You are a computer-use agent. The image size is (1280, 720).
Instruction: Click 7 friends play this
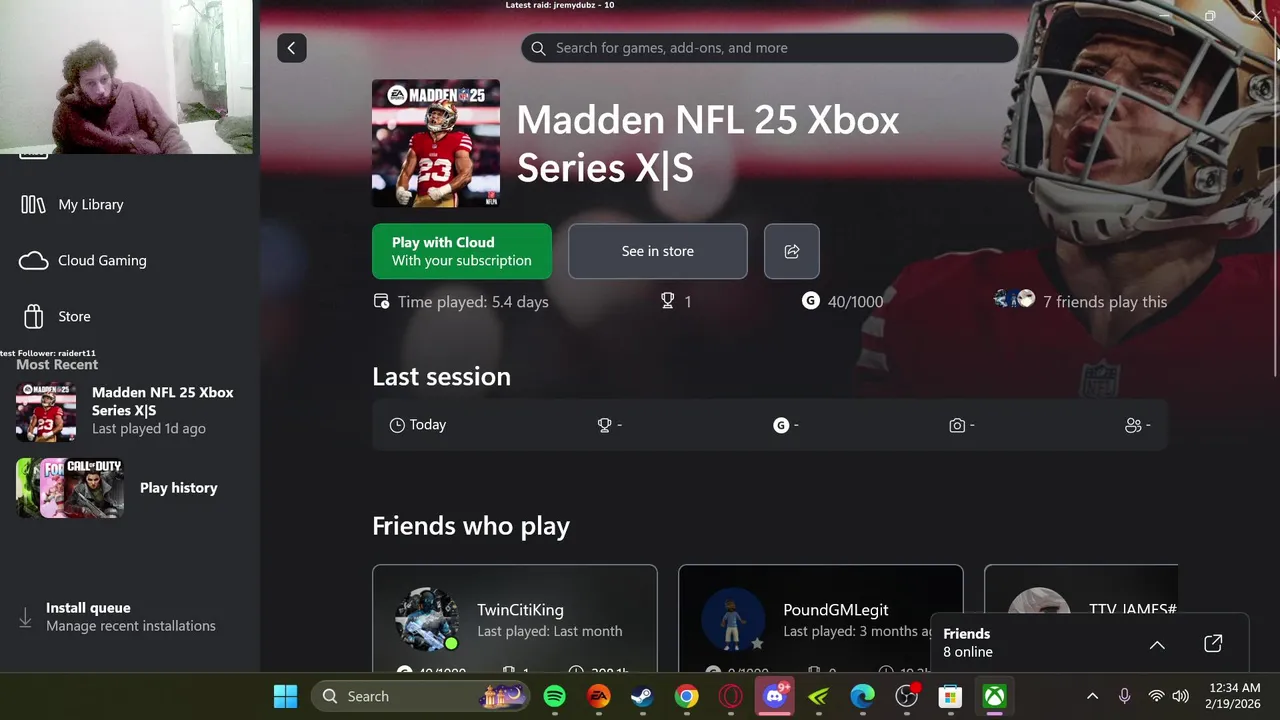tap(1105, 301)
